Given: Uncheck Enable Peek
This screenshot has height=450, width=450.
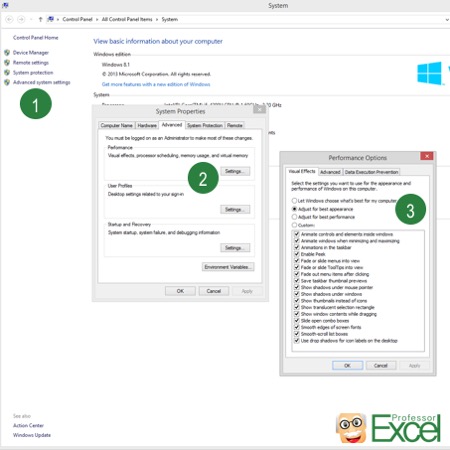Looking at the screenshot, I should click(297, 254).
